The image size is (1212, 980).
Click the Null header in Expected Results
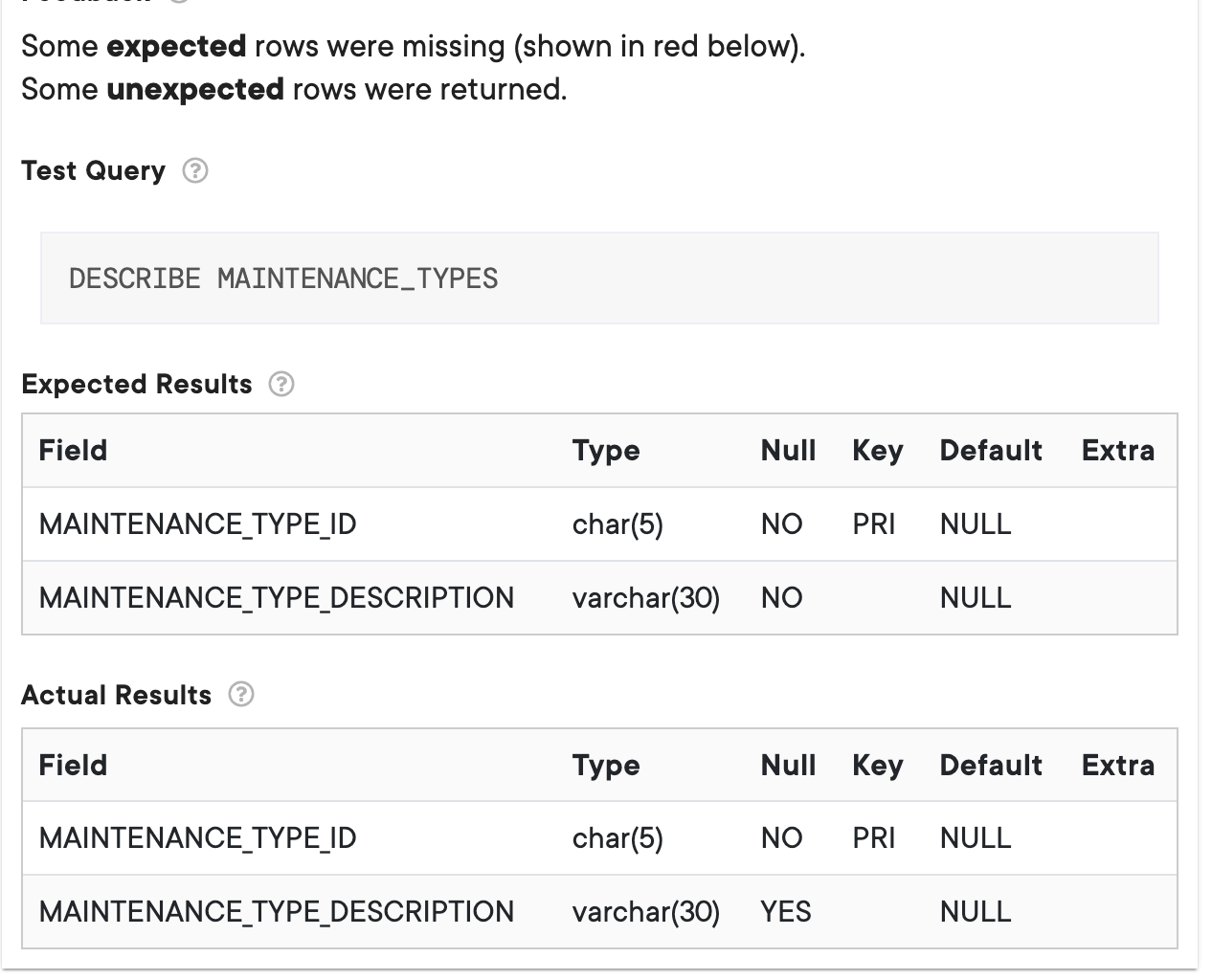tap(788, 451)
